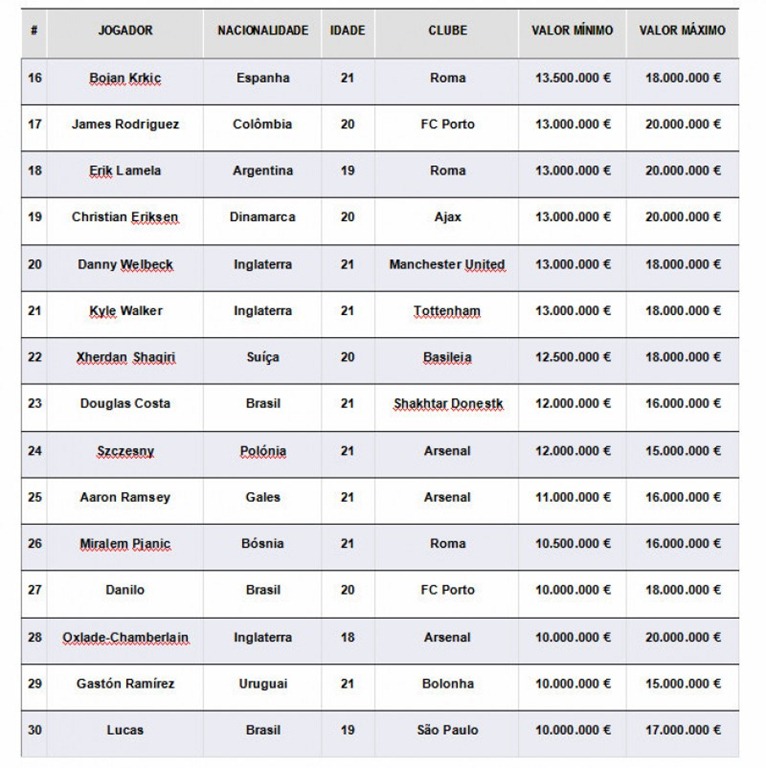Image resolution: width=766 pixels, height=768 pixels.
Task: Click the VALOR MÁXIMO header cell
Action: coord(682,30)
